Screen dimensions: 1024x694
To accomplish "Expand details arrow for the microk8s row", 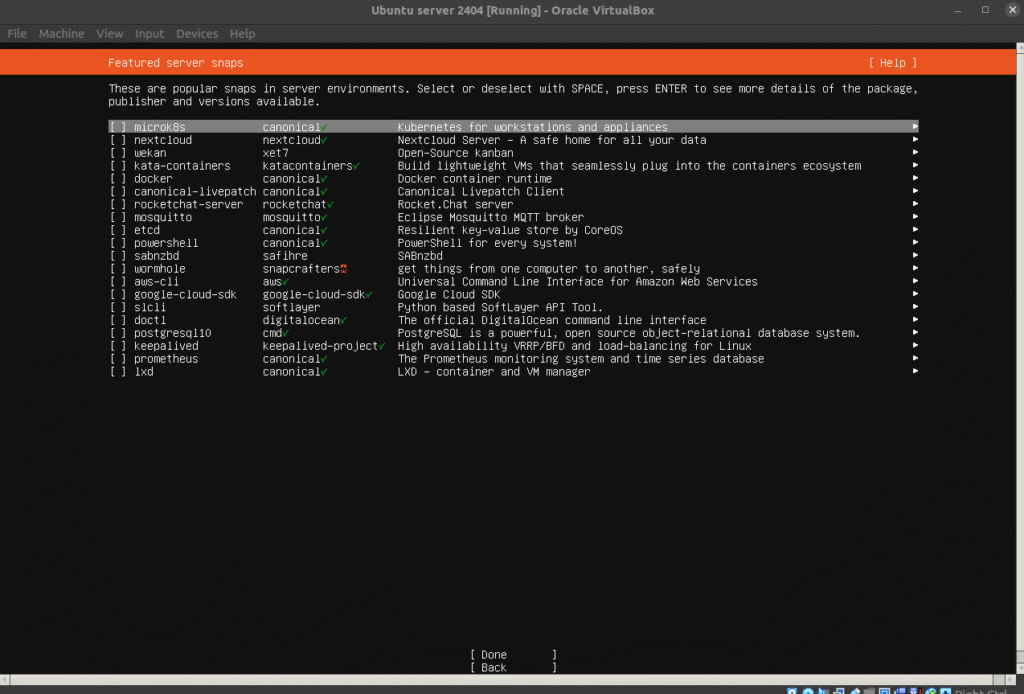I will pos(914,127).
